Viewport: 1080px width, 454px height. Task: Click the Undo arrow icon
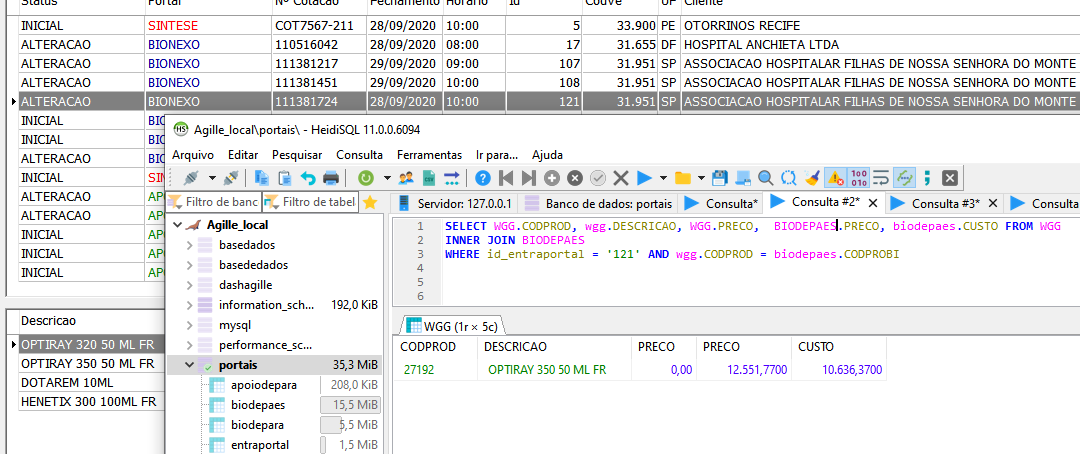[308, 178]
